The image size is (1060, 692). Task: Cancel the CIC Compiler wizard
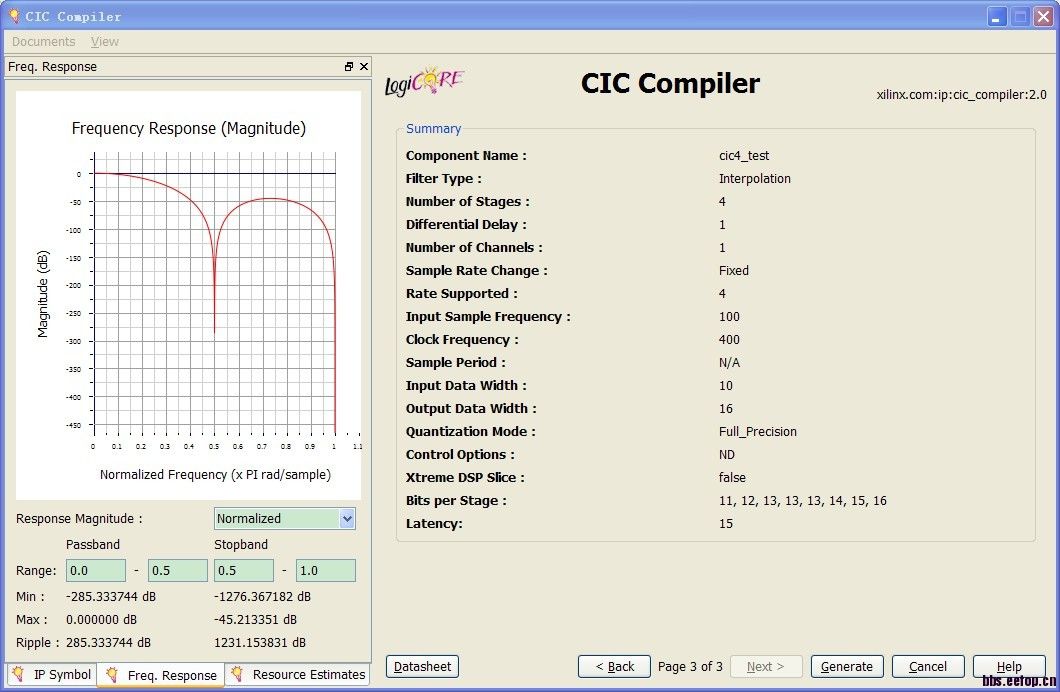[928, 666]
